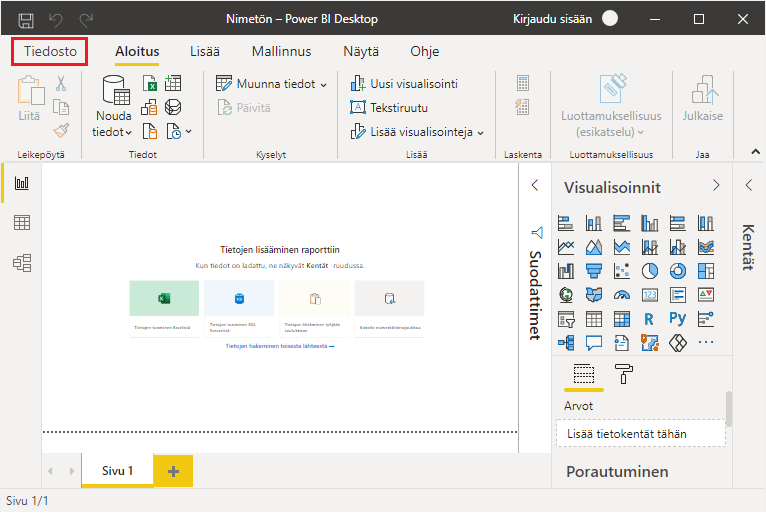
Task: Select the pie chart visualization
Action: pos(649,271)
